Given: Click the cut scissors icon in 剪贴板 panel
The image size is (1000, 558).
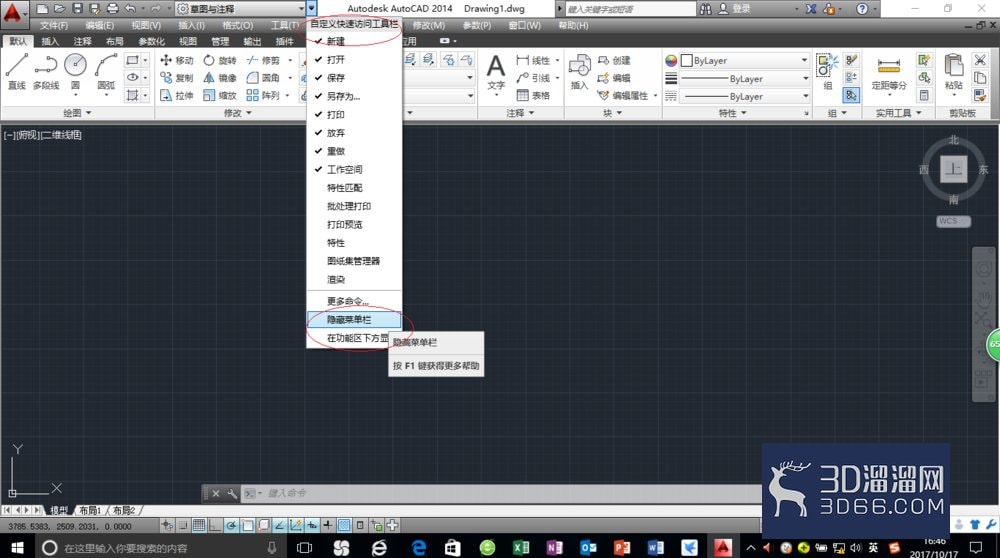Looking at the screenshot, I should click(x=980, y=60).
